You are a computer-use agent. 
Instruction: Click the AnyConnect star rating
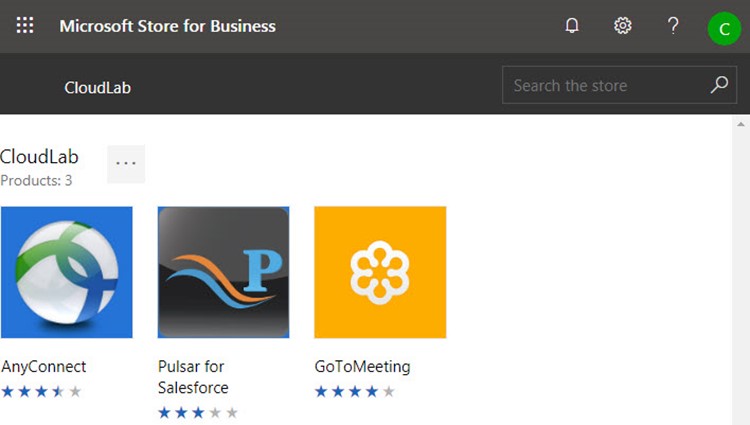[41, 391]
